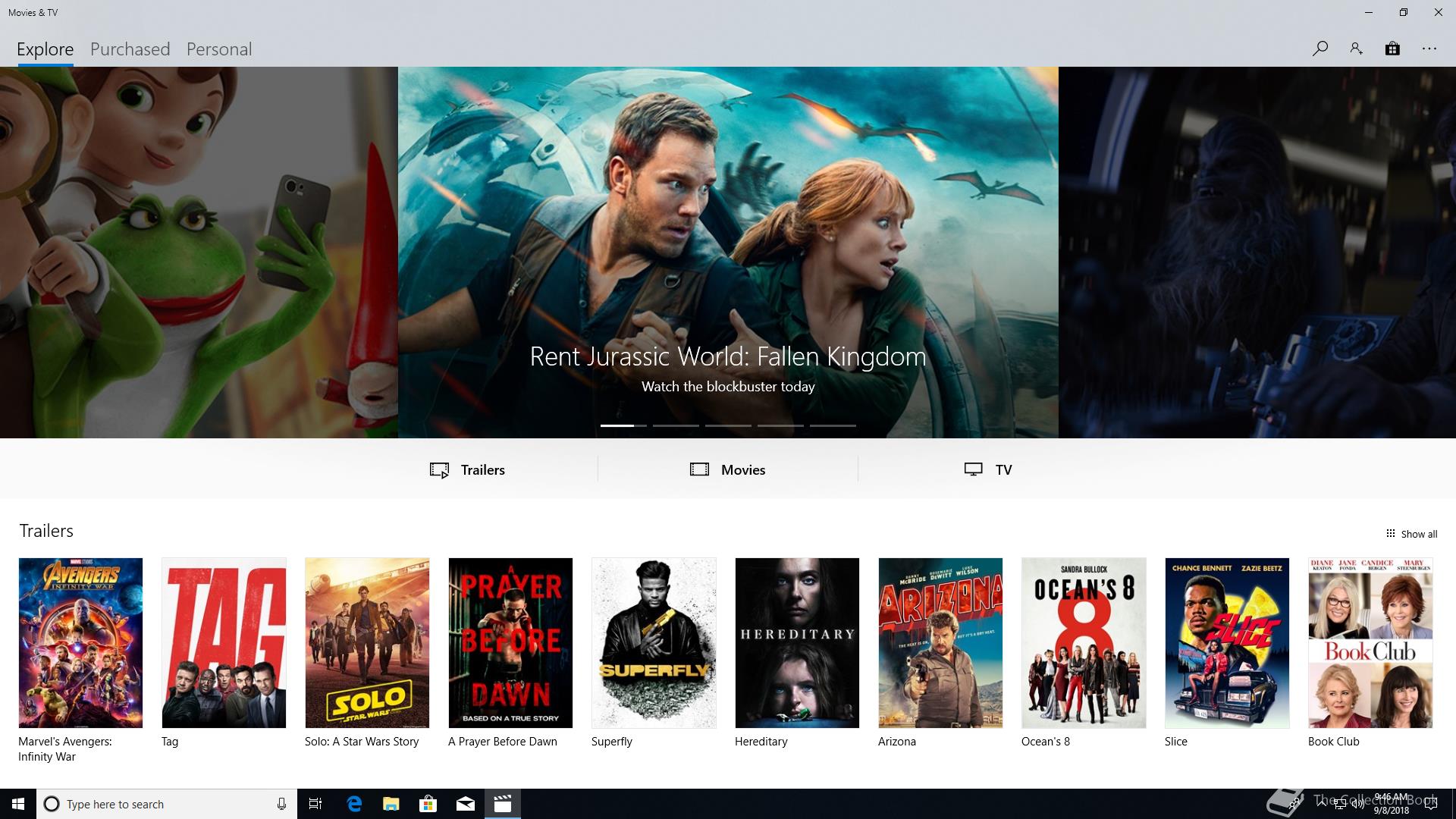Click the Book Club title text
This screenshot has height=819, width=1456.
tap(1334, 742)
